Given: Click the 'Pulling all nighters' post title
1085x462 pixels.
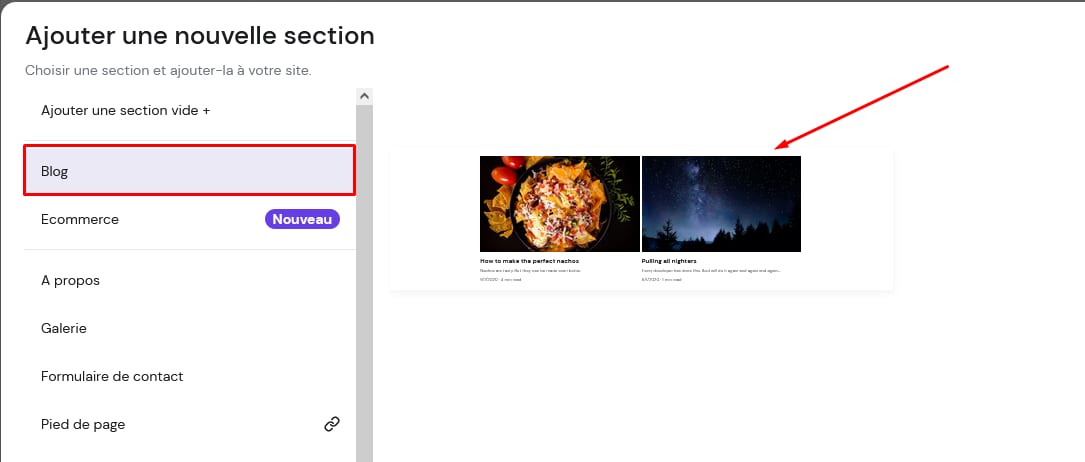Looking at the screenshot, I should click(669, 261).
